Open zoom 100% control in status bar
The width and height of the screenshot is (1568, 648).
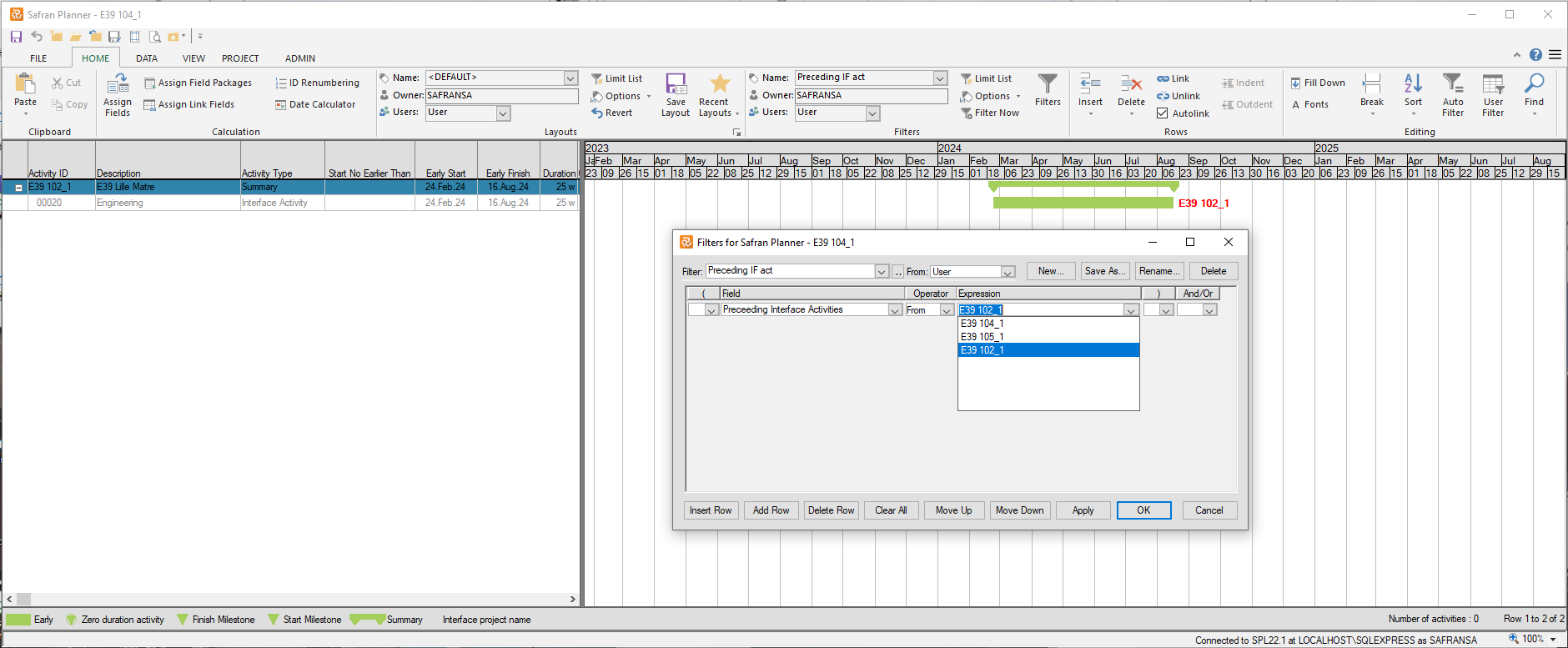1533,640
